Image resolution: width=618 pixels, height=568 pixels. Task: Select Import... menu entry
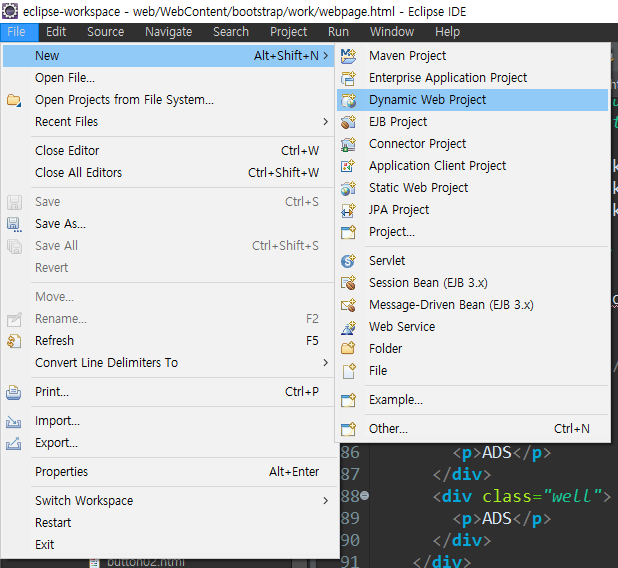tap(168, 421)
